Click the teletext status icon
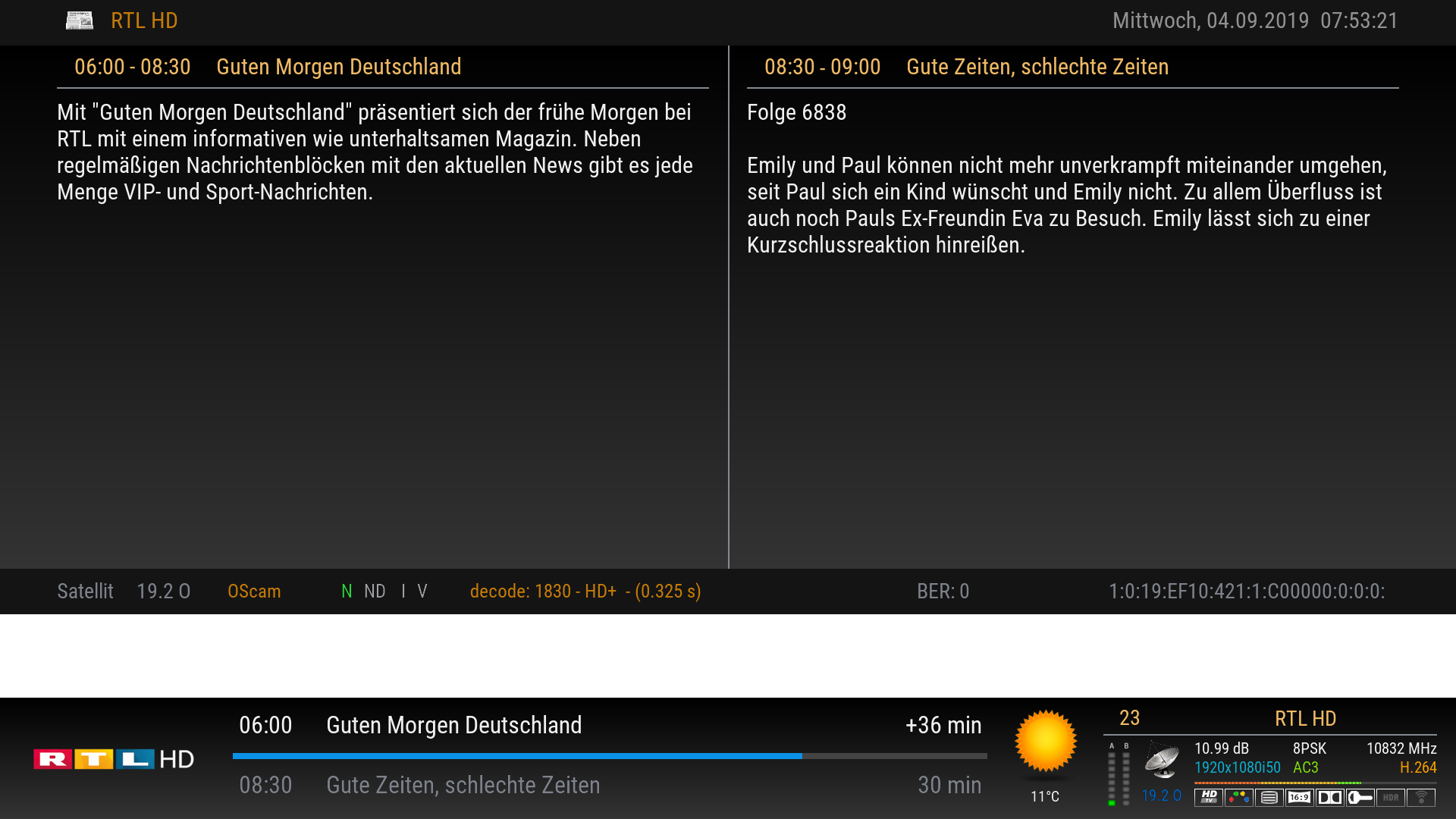 [1269, 797]
